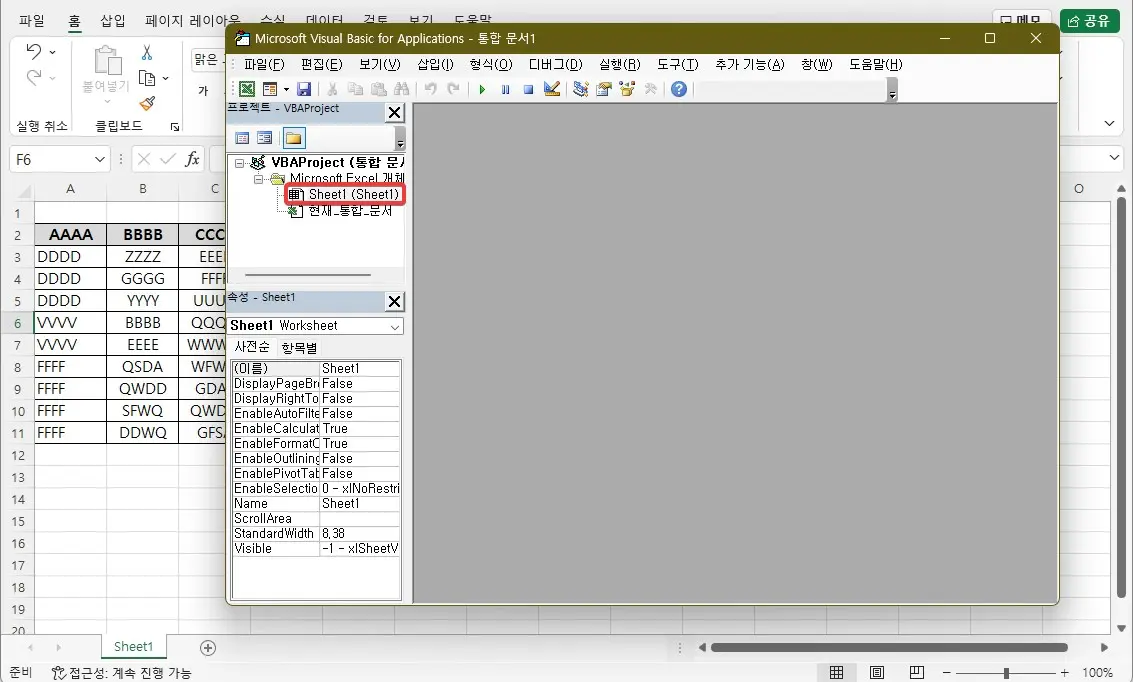Open the Excel Name Box dropdown
Viewport: 1133px width, 682px height.
100,160
